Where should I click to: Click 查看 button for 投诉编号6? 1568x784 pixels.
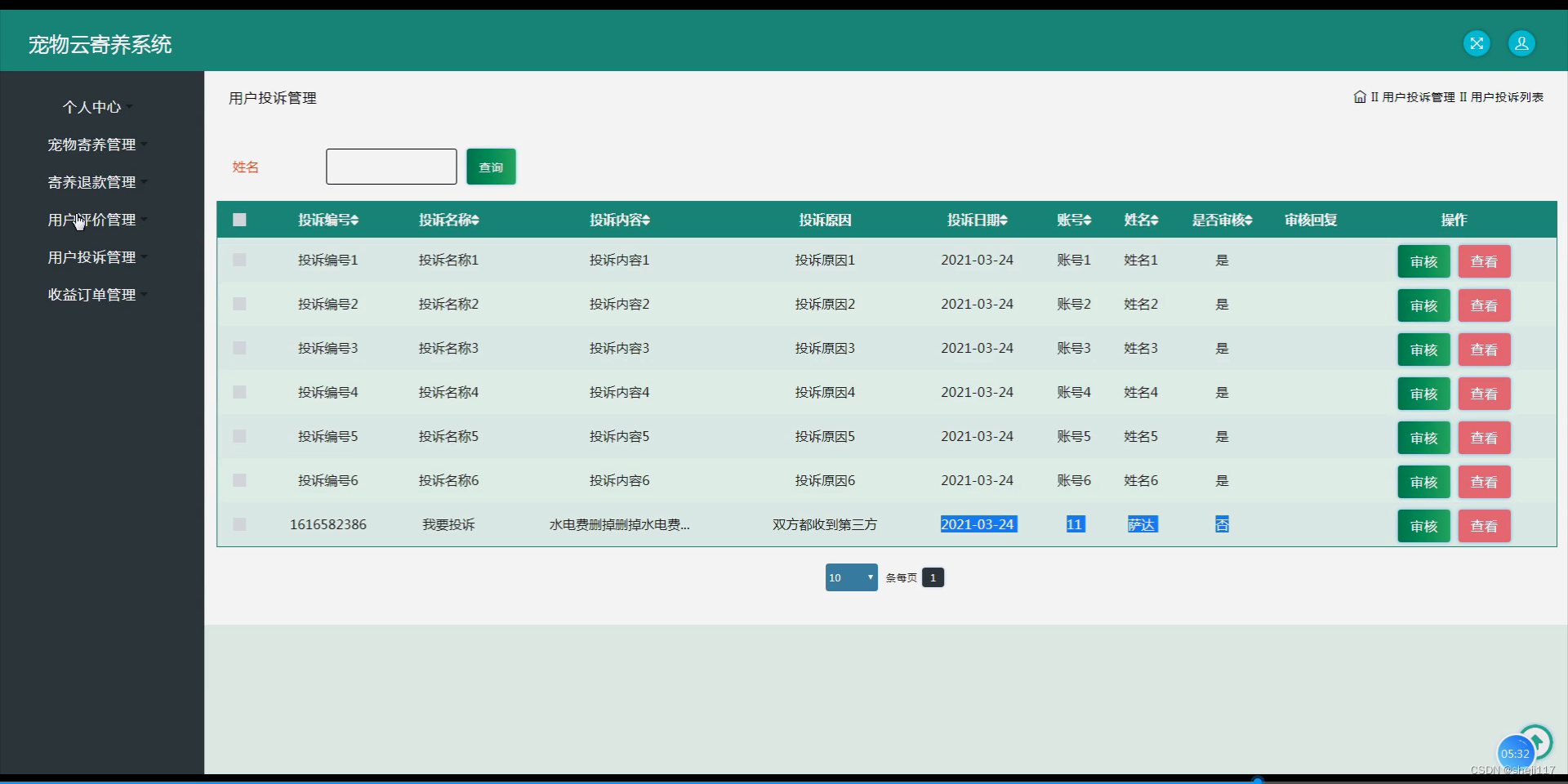[x=1484, y=482]
